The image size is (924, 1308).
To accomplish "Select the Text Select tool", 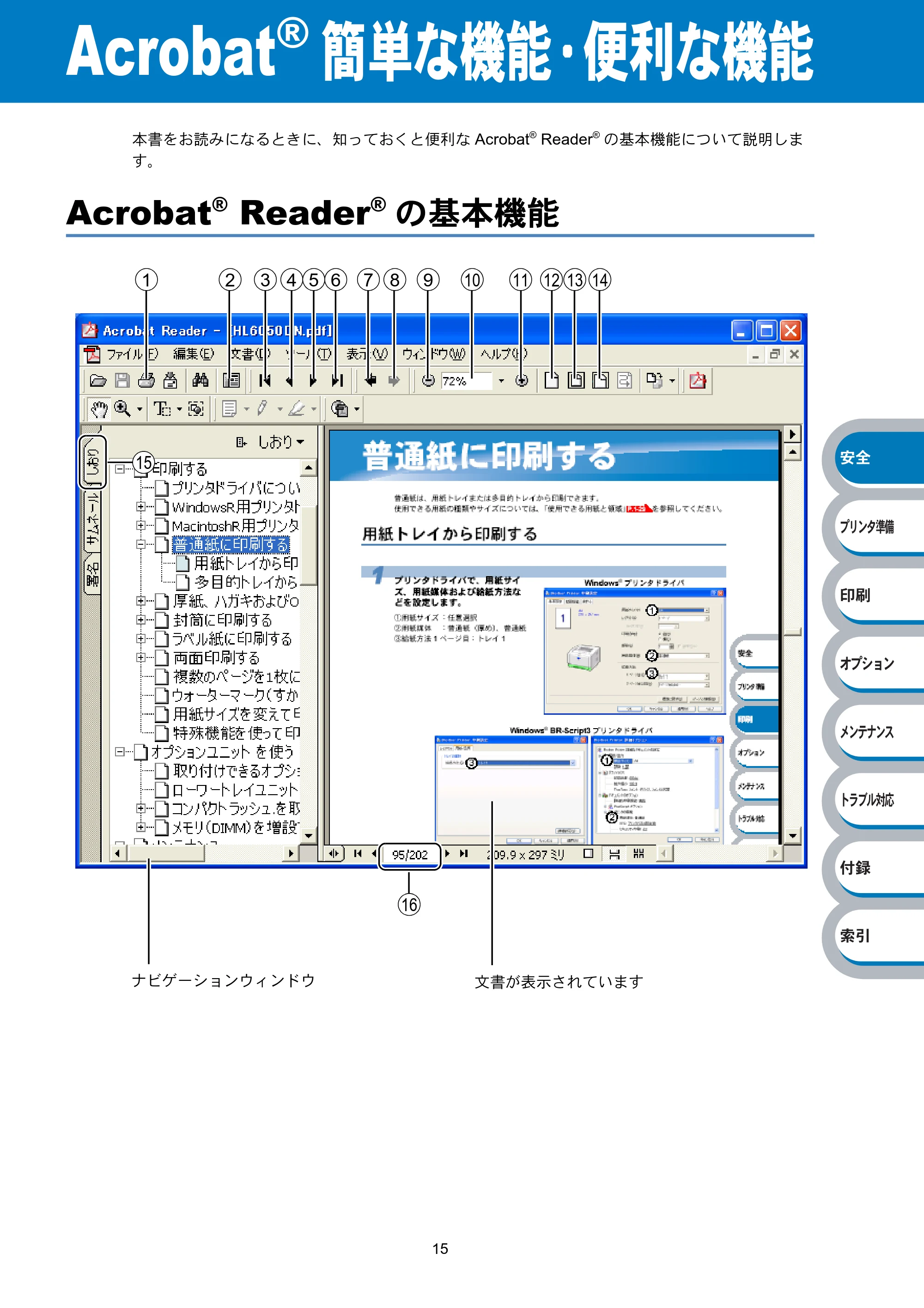I will pyautogui.click(x=162, y=409).
